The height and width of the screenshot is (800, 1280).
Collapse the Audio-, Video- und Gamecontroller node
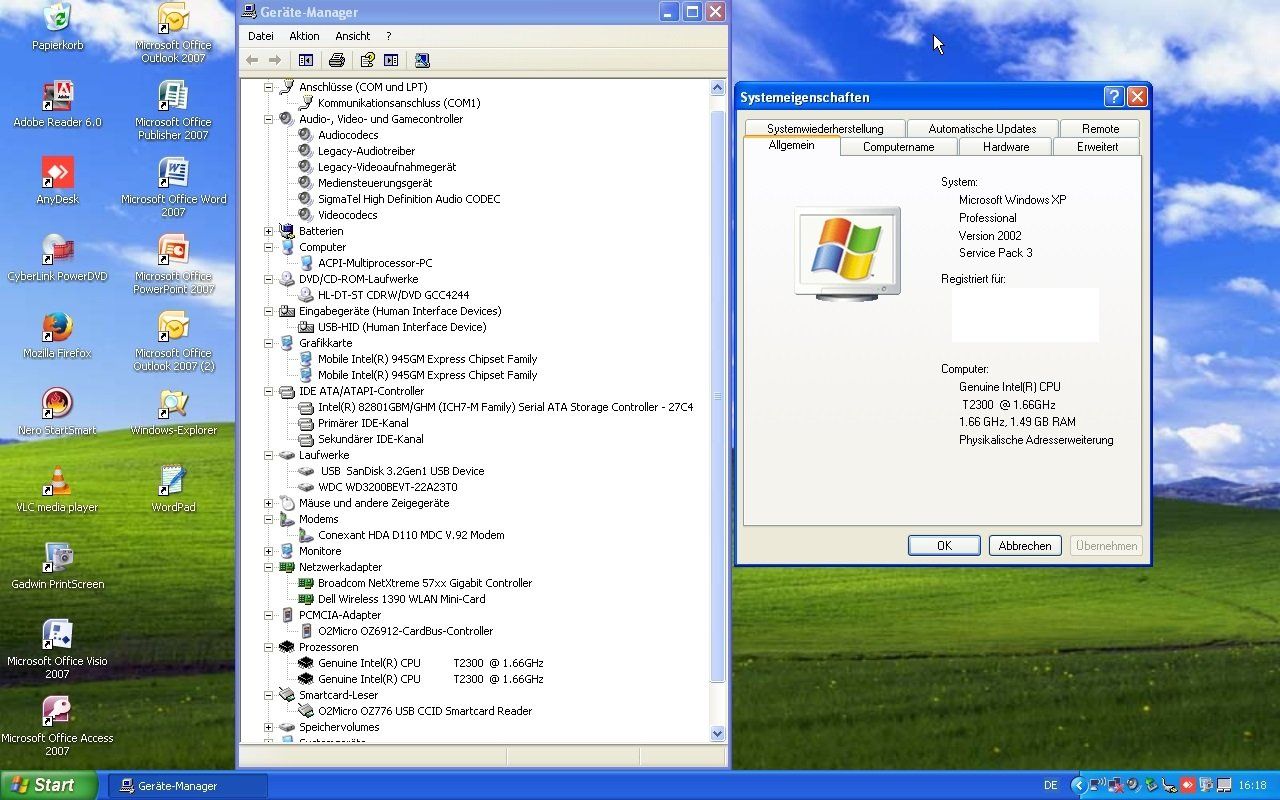[x=268, y=119]
